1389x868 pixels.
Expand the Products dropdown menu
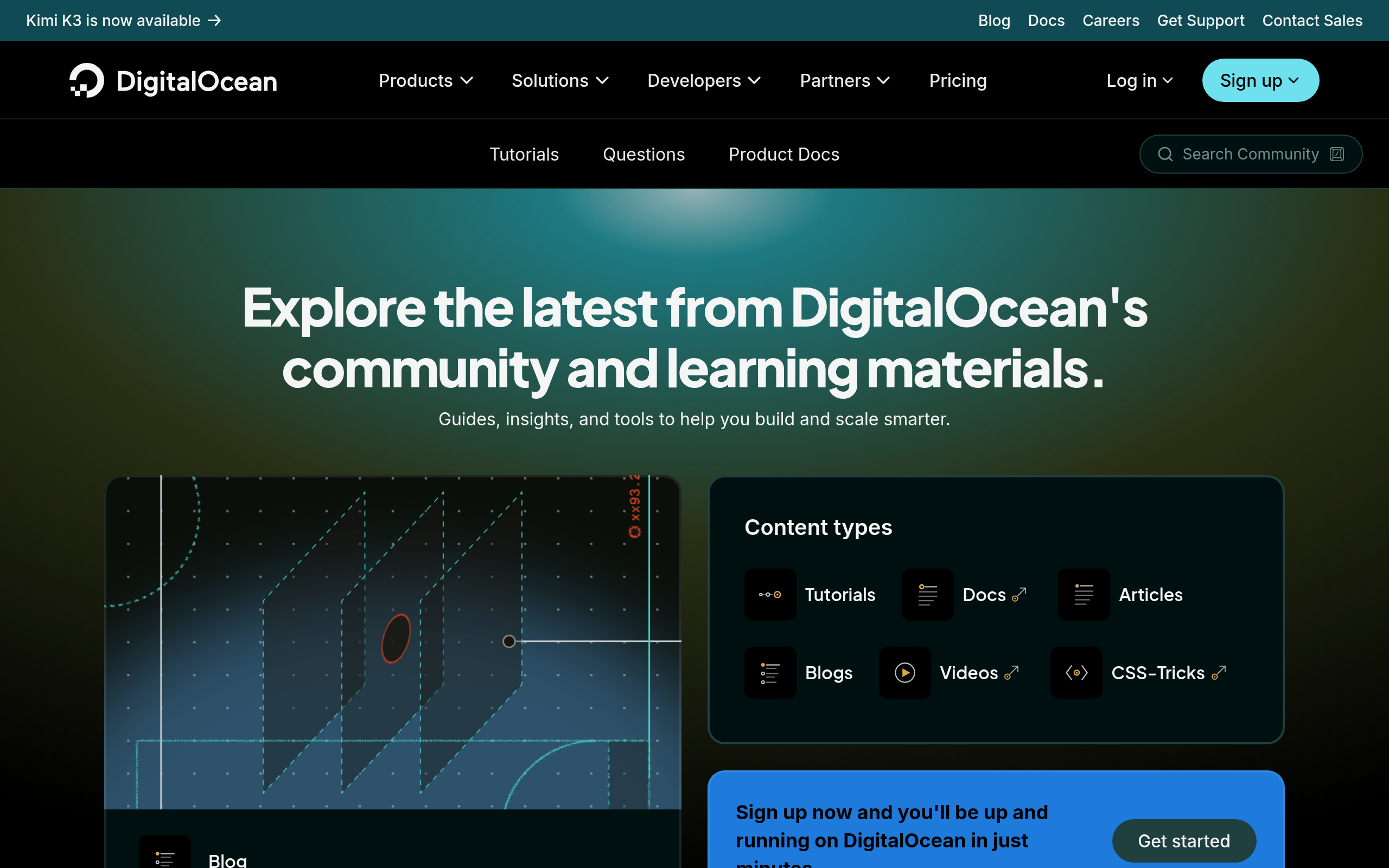pos(426,80)
